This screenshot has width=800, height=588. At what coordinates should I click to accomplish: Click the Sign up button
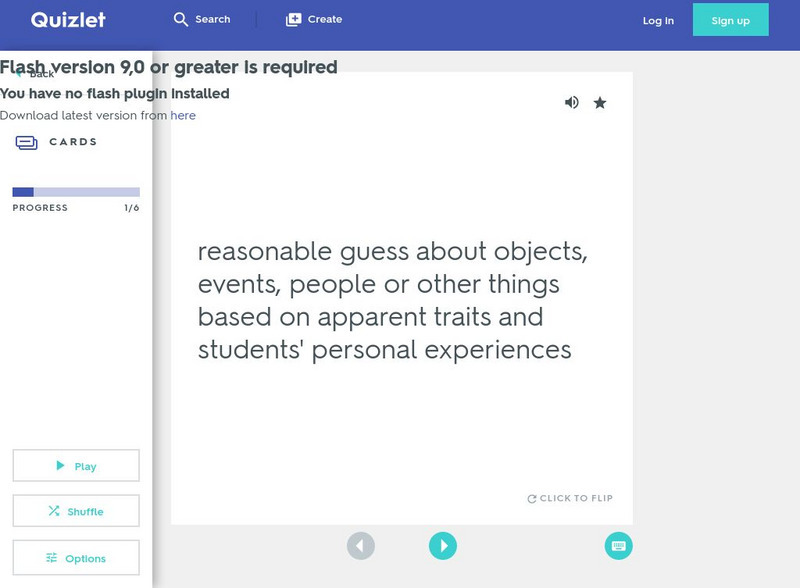tap(731, 20)
